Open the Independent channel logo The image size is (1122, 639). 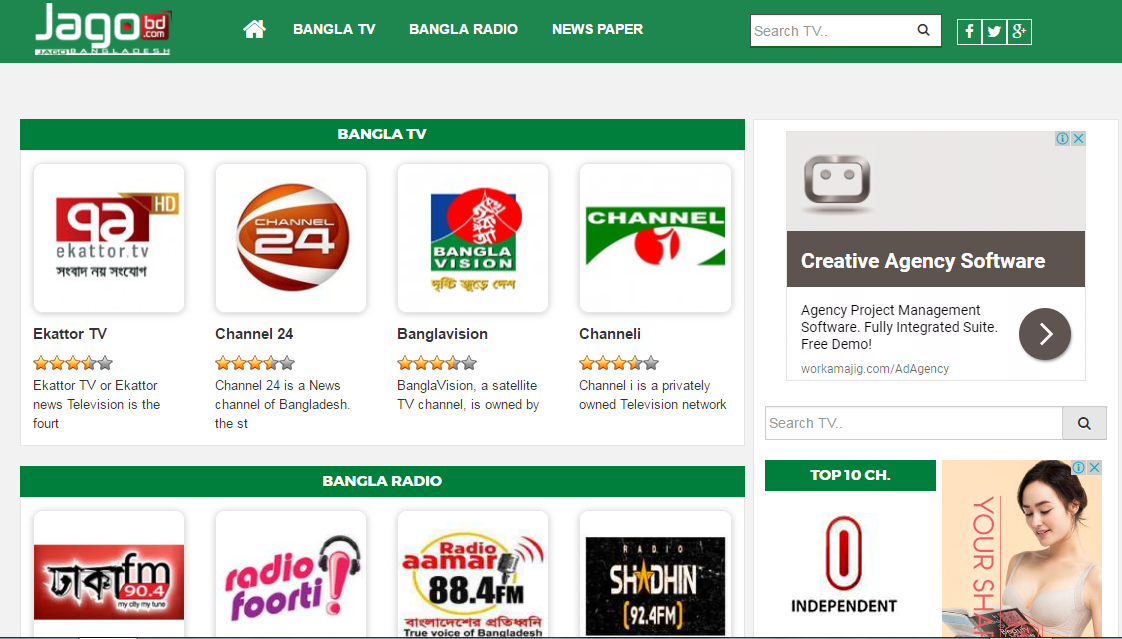pyautogui.click(x=844, y=565)
